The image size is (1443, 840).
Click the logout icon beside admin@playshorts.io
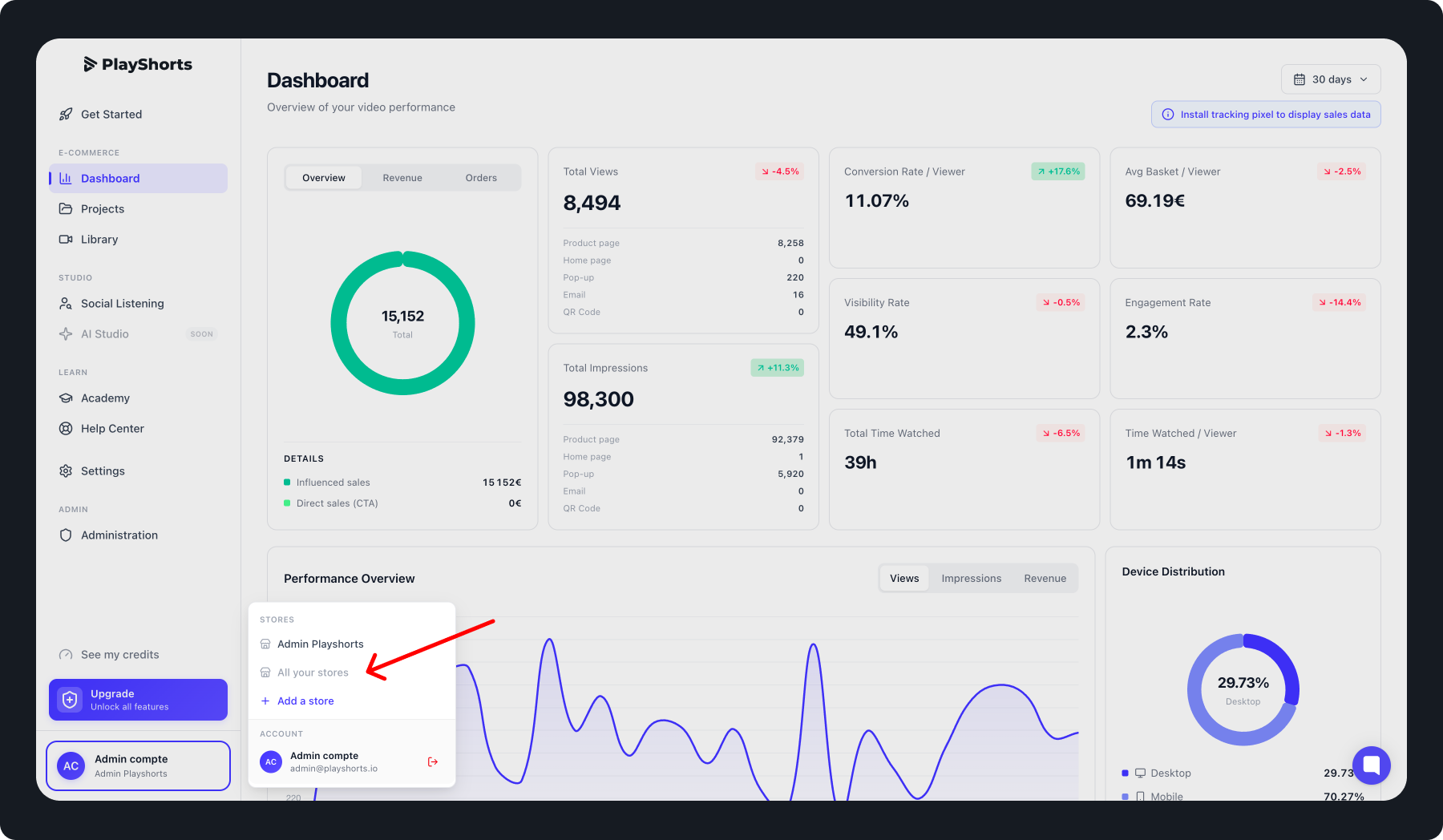pos(433,761)
